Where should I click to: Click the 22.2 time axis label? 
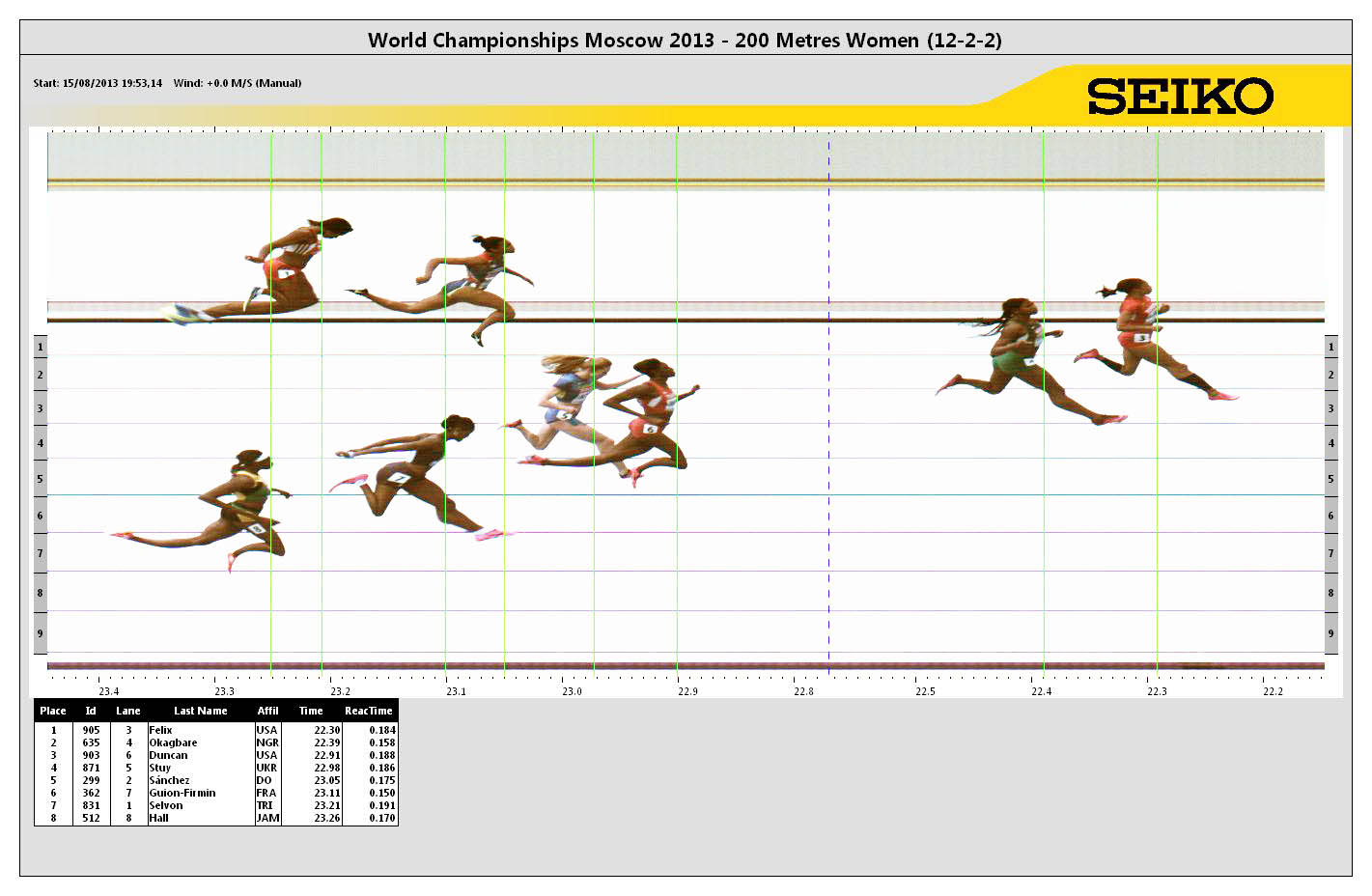(1274, 691)
